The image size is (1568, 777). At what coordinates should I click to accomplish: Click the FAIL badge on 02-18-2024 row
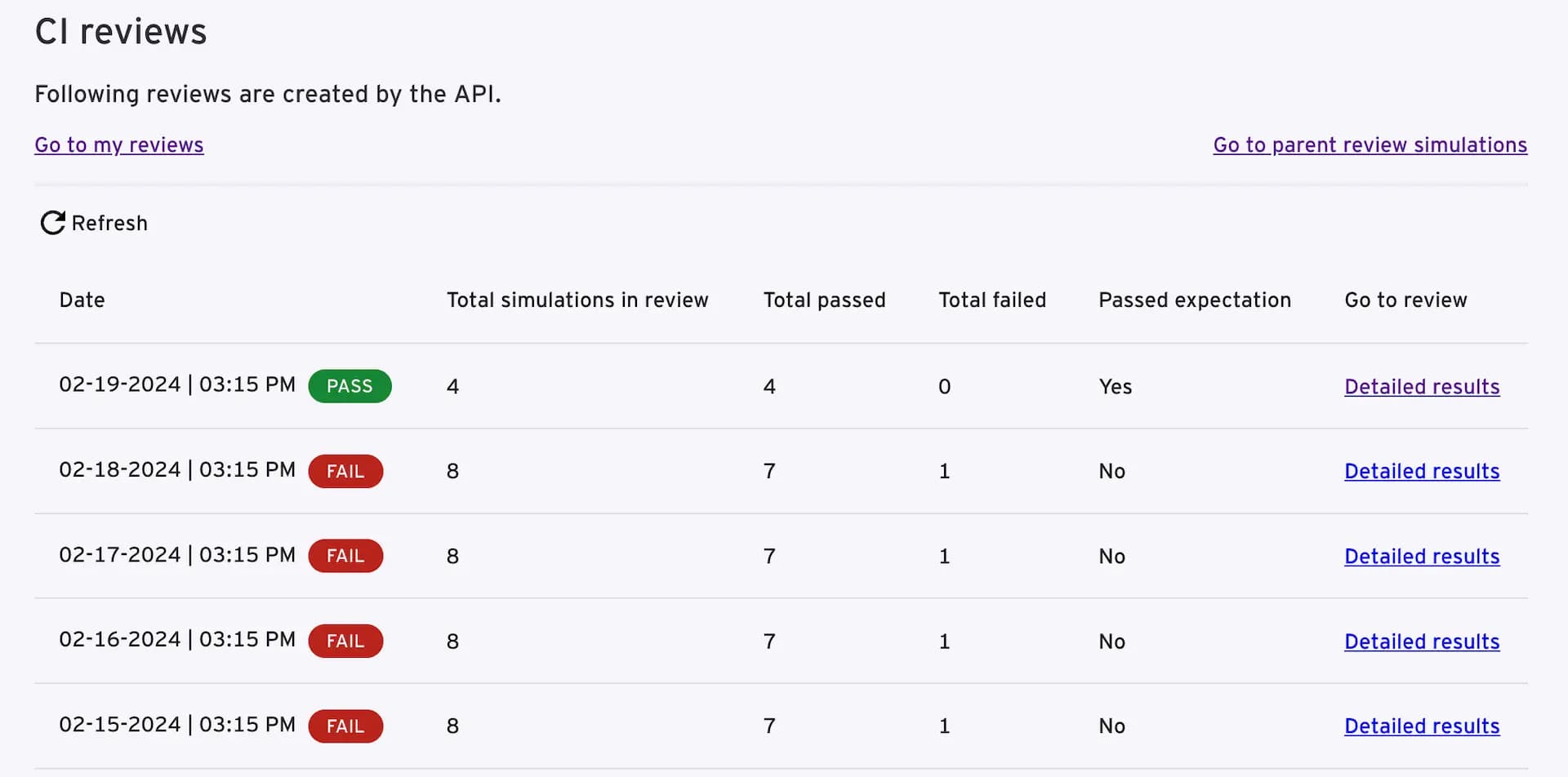point(345,472)
